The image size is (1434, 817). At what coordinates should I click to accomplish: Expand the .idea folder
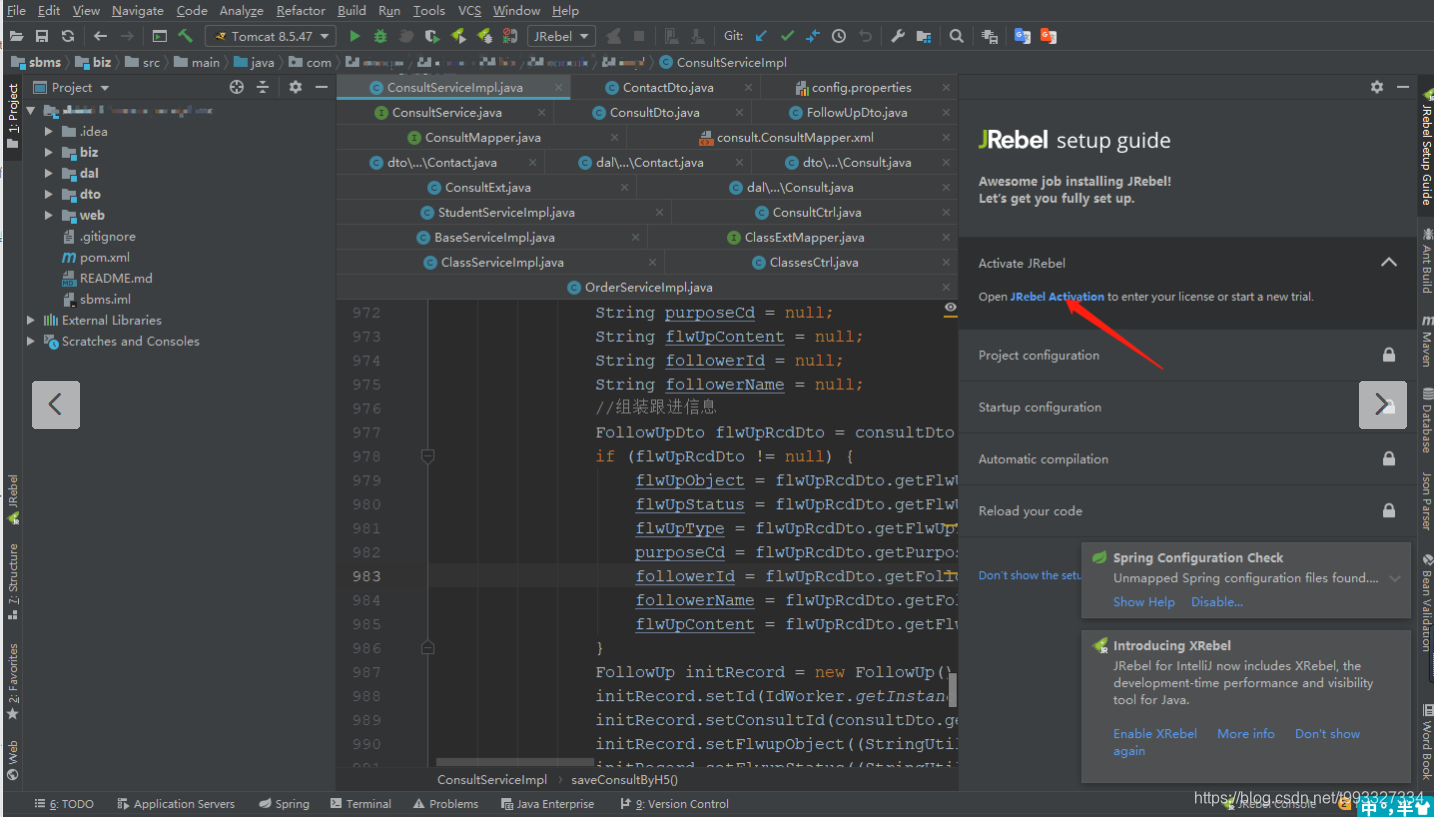click(48, 131)
